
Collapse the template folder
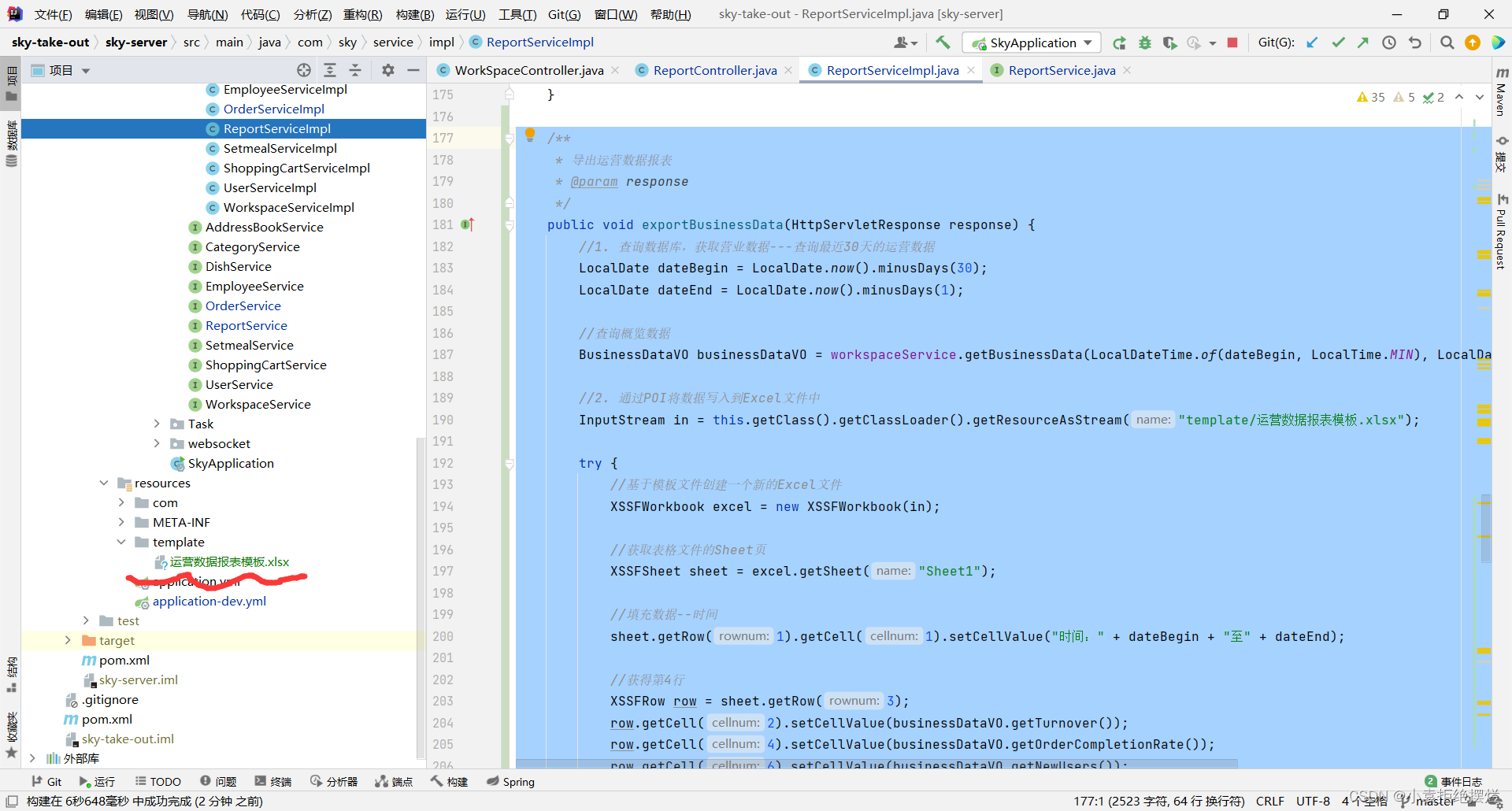(x=121, y=542)
